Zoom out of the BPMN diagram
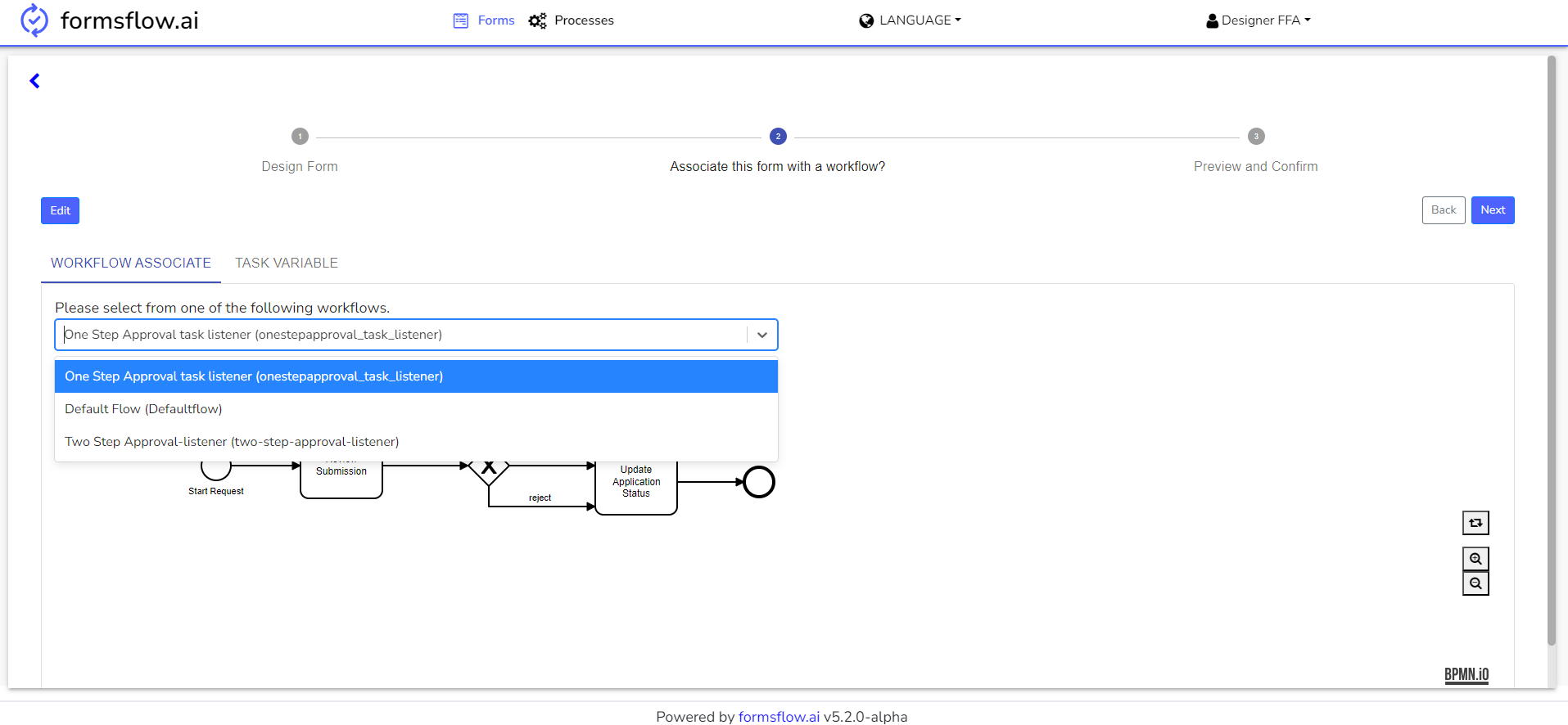 click(x=1475, y=583)
